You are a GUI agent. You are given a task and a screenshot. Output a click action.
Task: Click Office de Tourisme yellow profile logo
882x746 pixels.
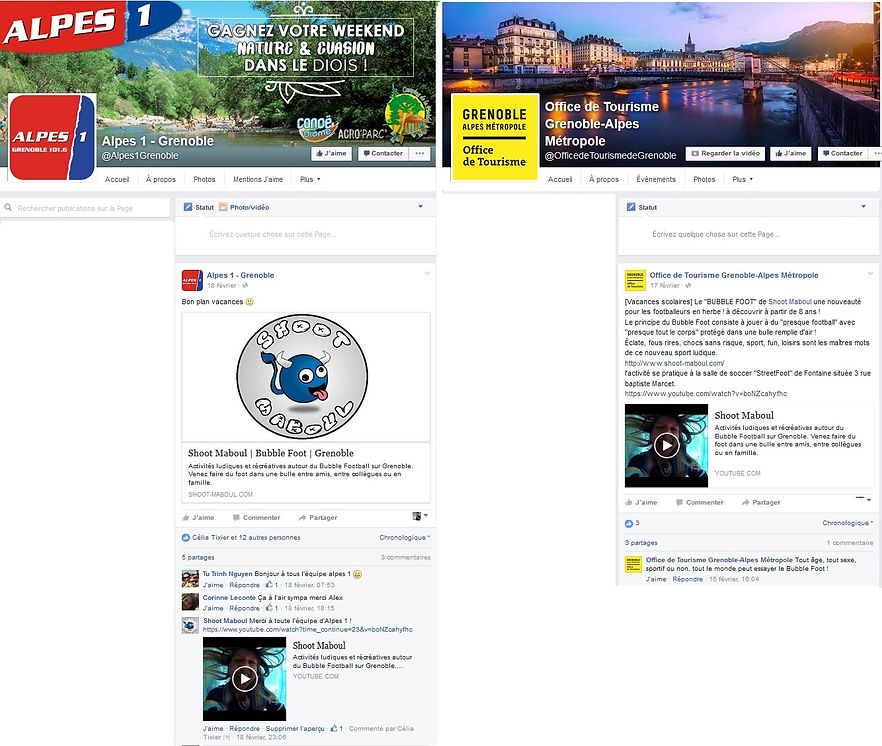tap(495, 138)
